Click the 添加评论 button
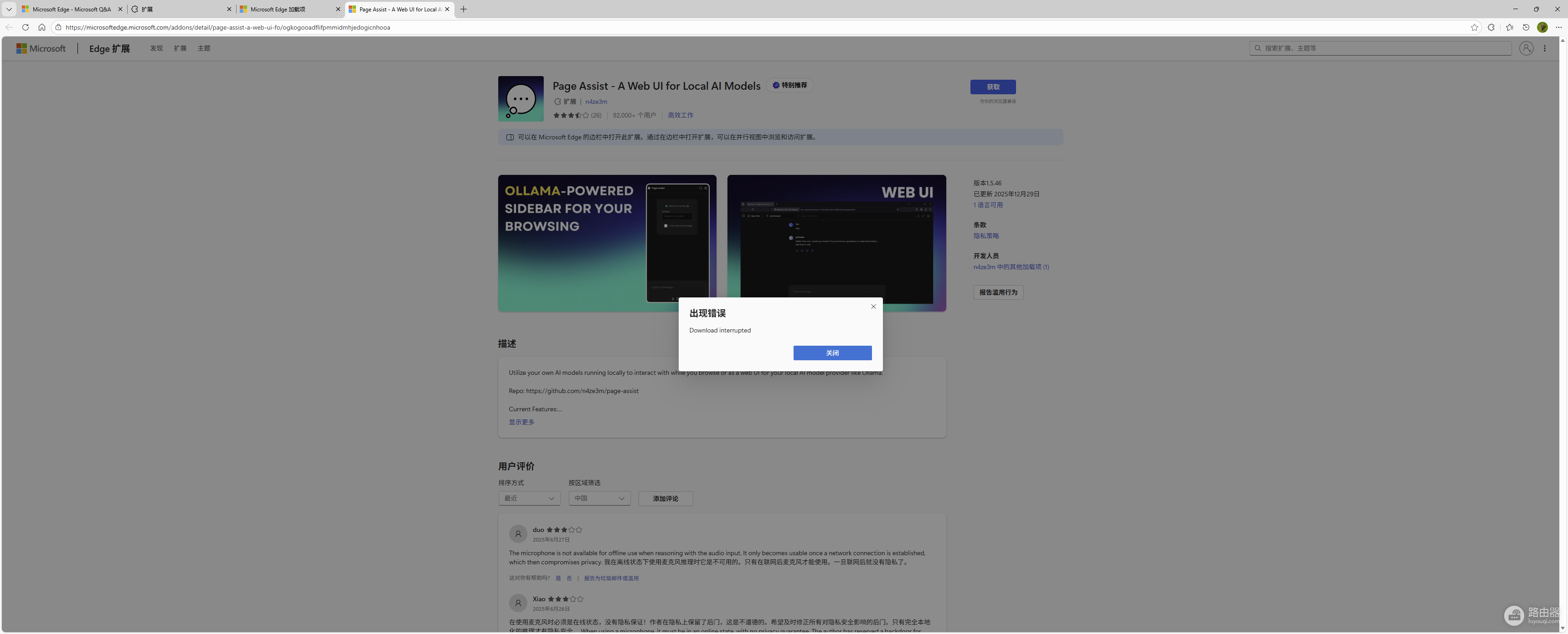The height and width of the screenshot is (634, 1568). click(x=665, y=498)
